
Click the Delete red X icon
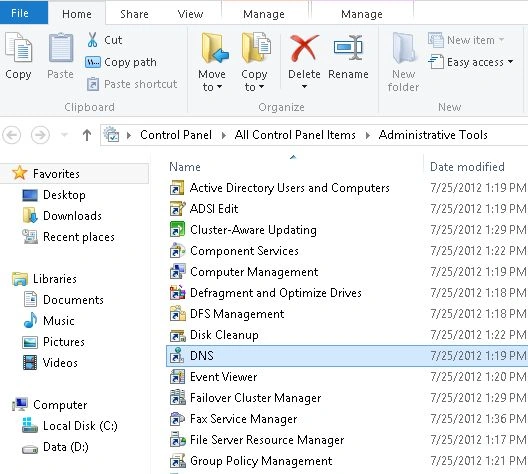click(x=304, y=48)
